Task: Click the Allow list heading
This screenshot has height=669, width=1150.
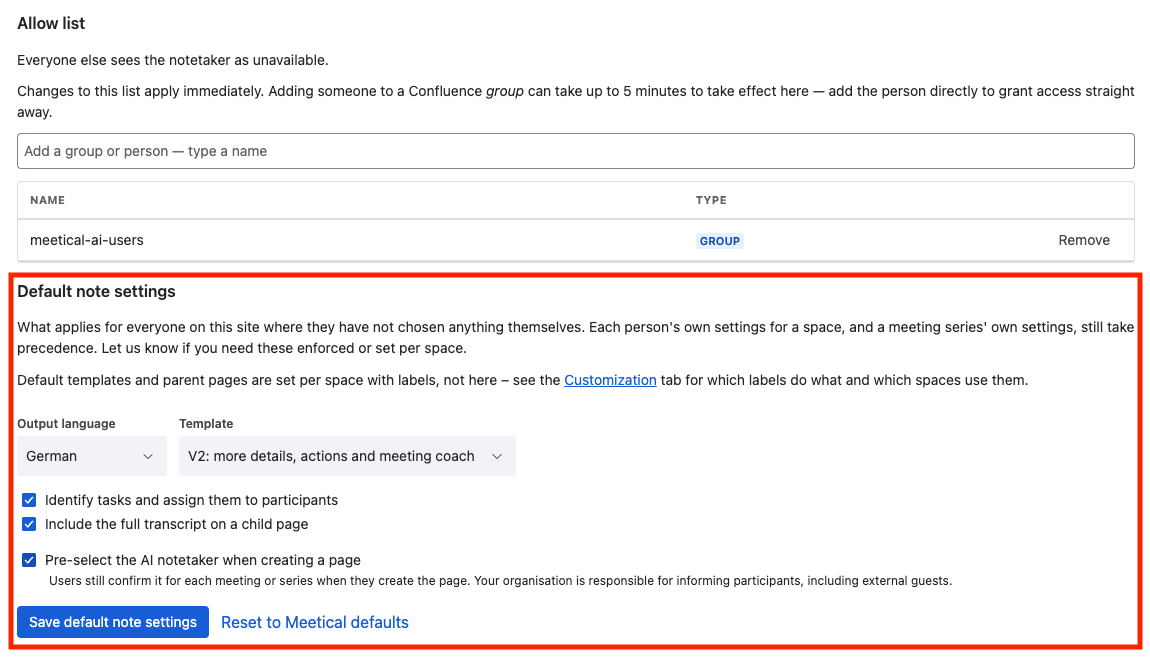Action: 51,23
